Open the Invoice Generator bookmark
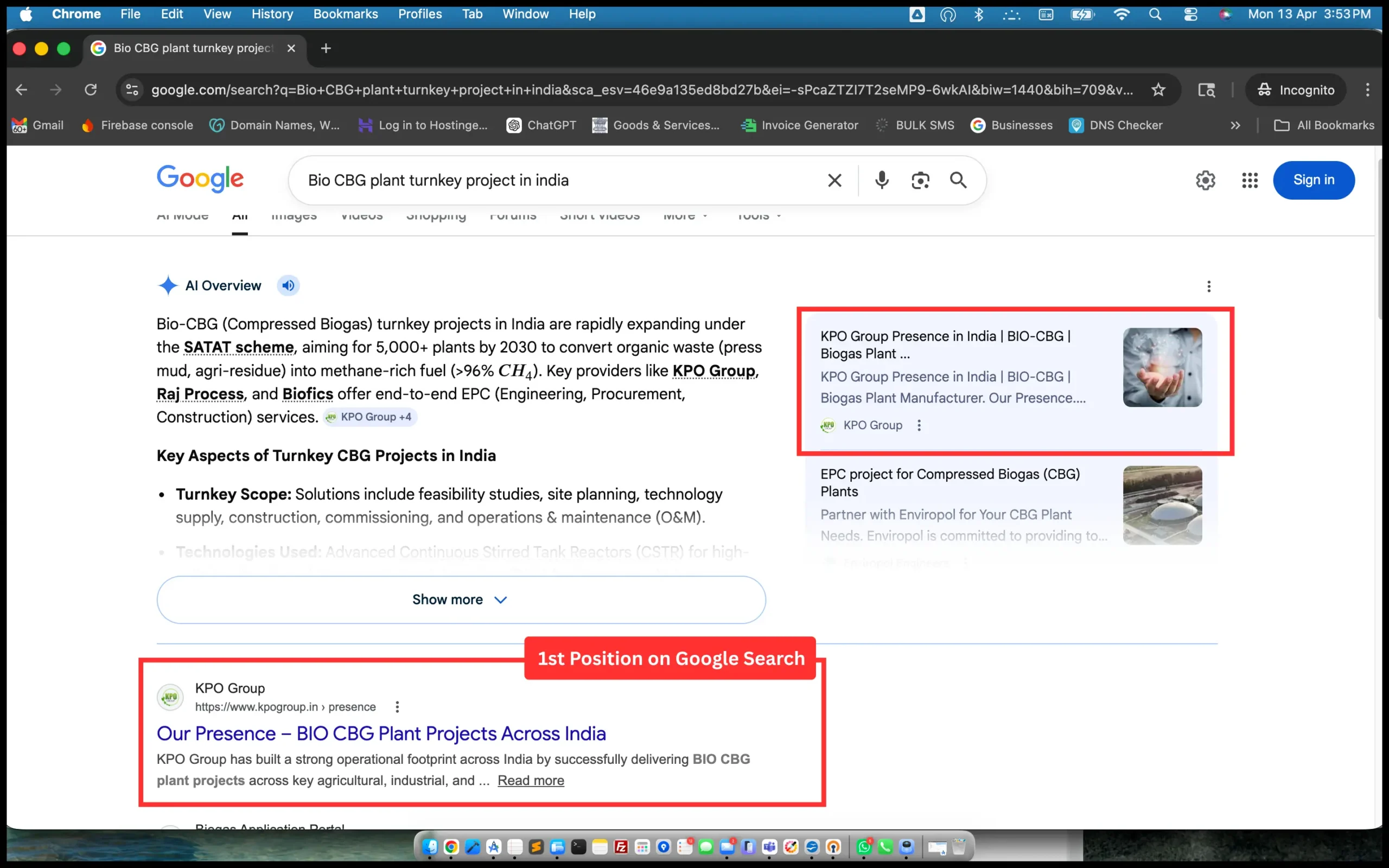The image size is (1389, 868). 800,125
